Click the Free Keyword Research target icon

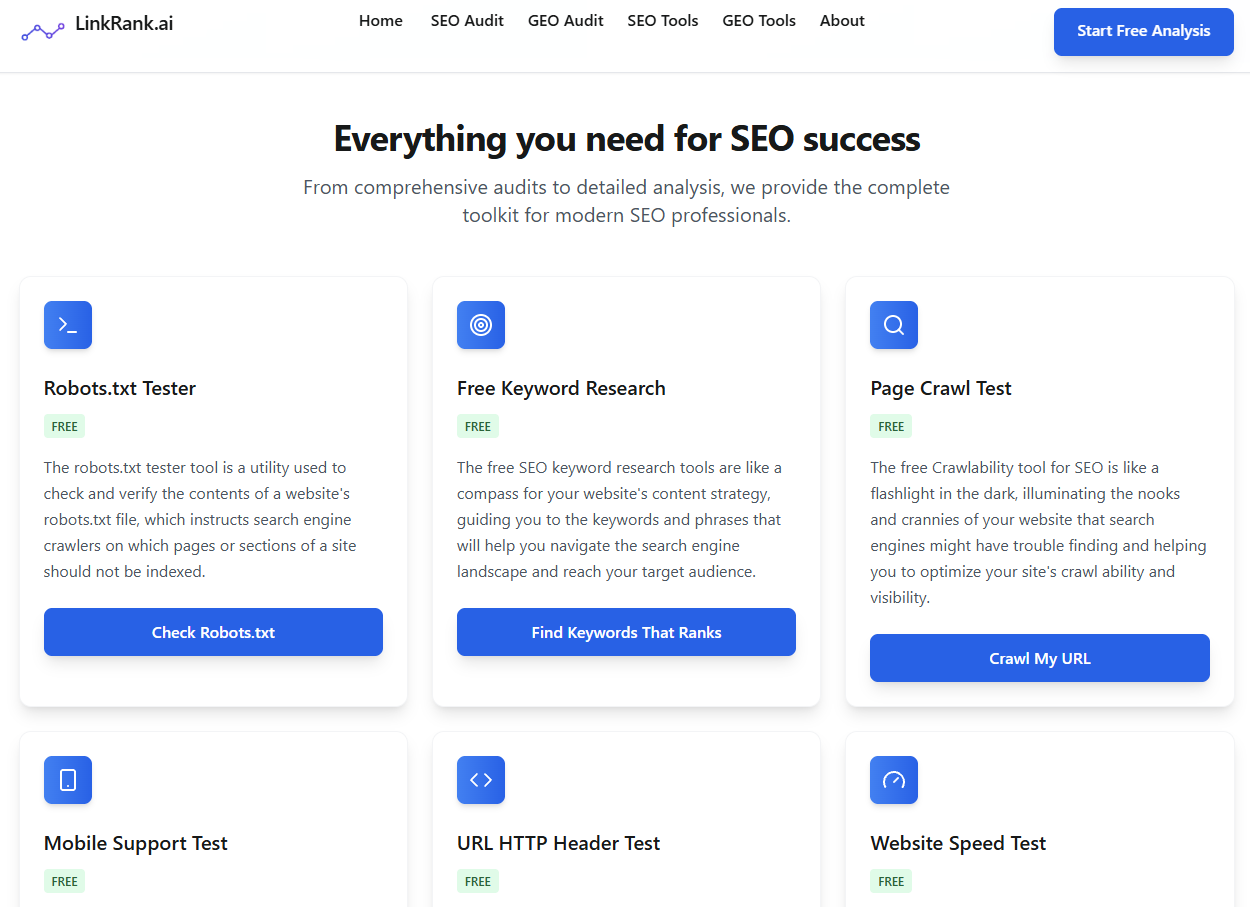pos(481,325)
